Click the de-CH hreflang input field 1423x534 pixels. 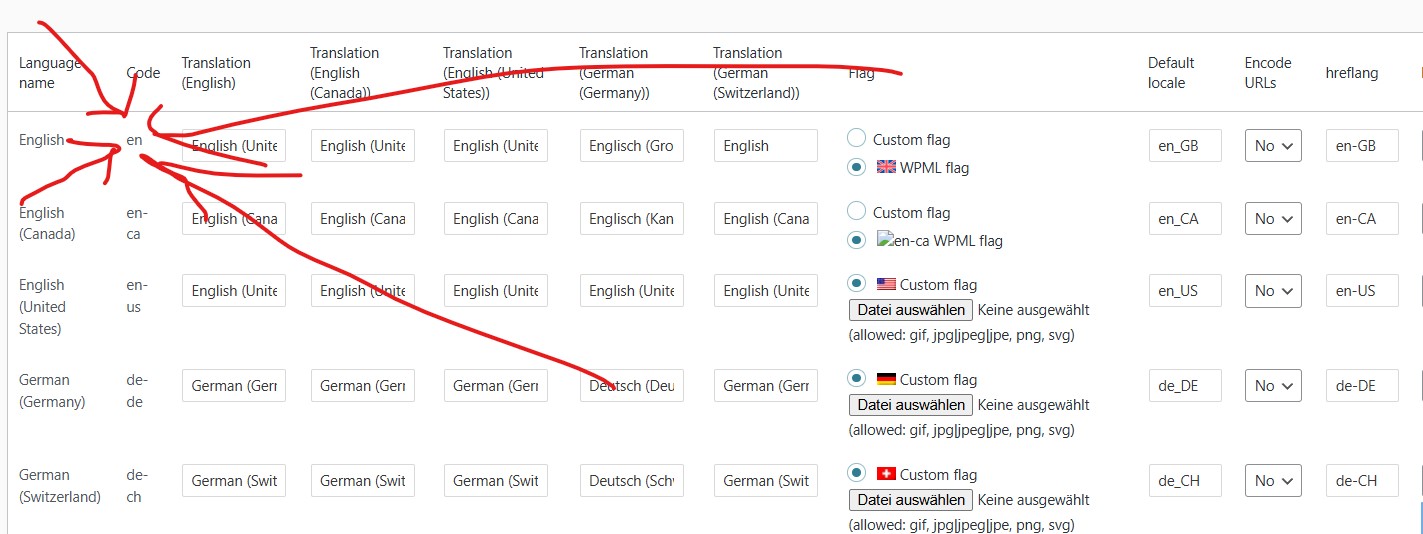pos(1363,481)
